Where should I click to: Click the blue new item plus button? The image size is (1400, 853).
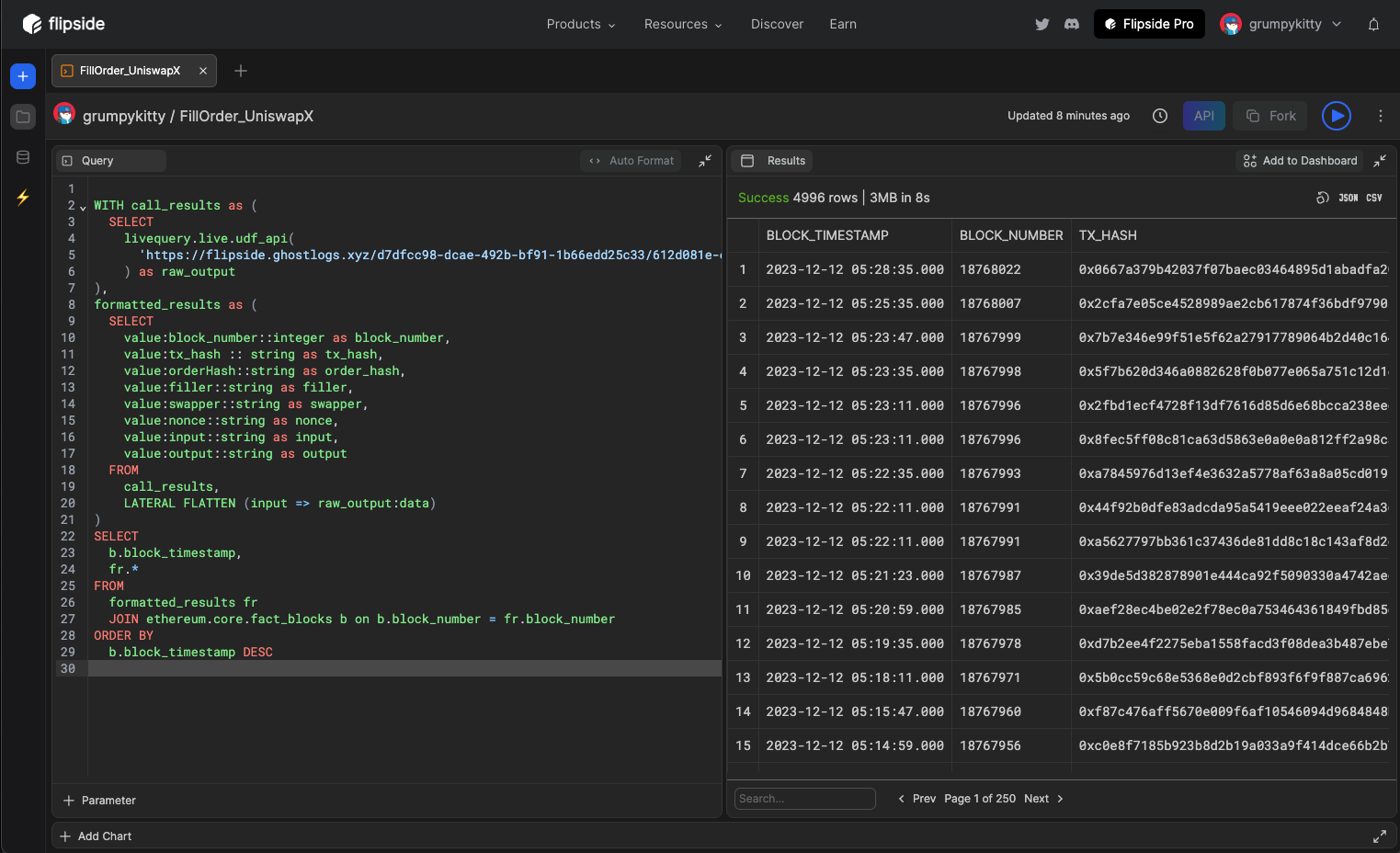(23, 76)
